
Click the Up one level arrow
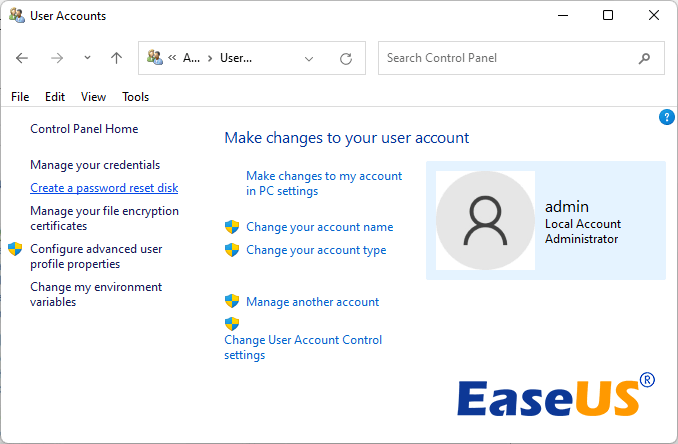pos(116,58)
